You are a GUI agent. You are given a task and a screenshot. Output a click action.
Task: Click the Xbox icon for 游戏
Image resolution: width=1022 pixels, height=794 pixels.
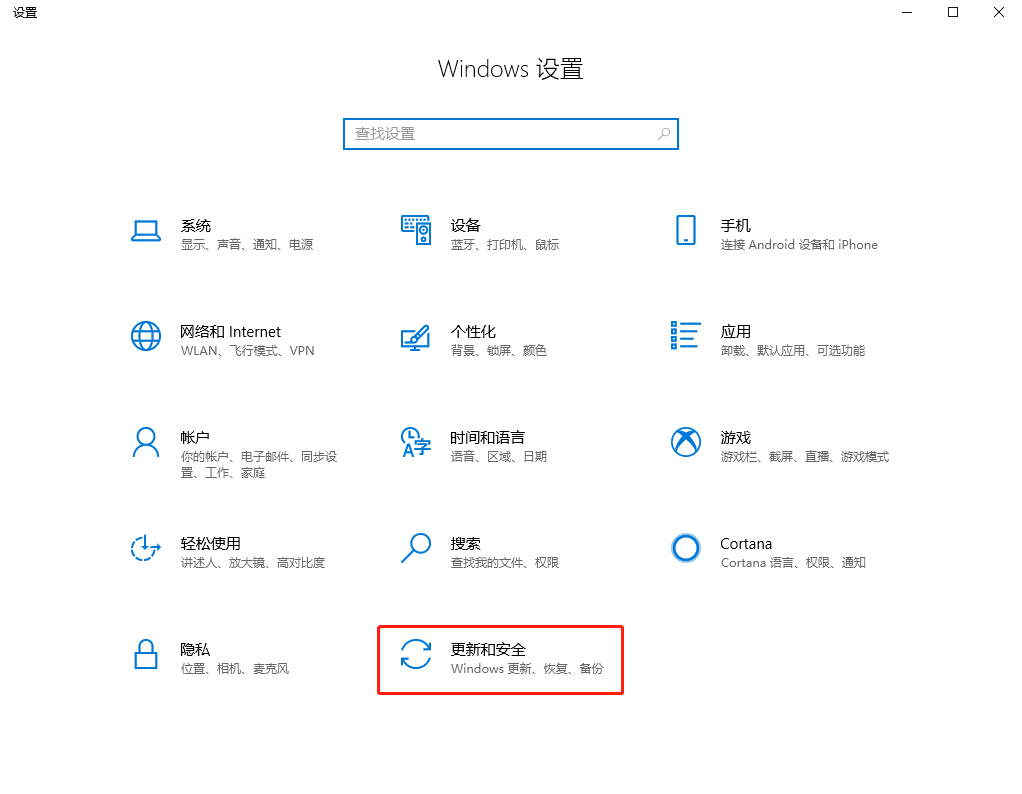pyautogui.click(x=685, y=442)
